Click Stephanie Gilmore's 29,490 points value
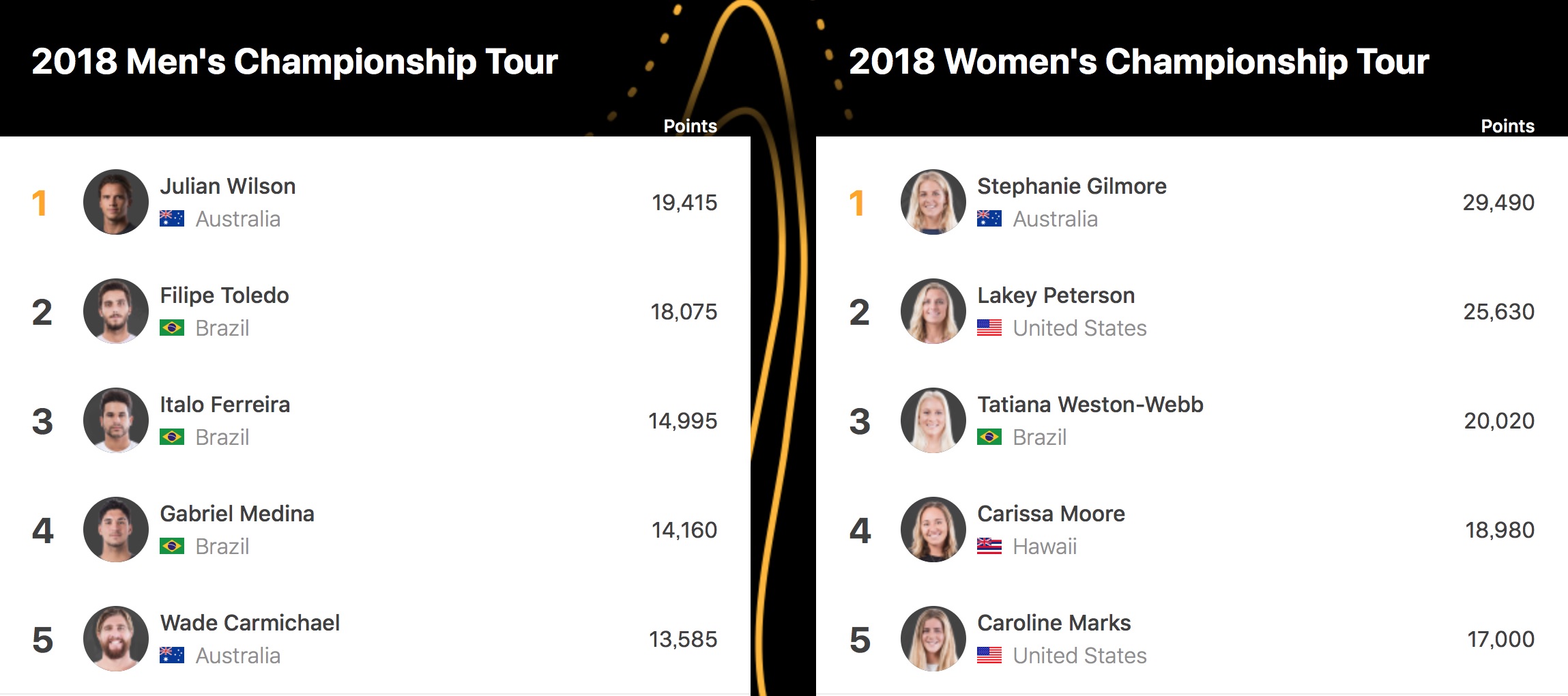 tap(1498, 203)
